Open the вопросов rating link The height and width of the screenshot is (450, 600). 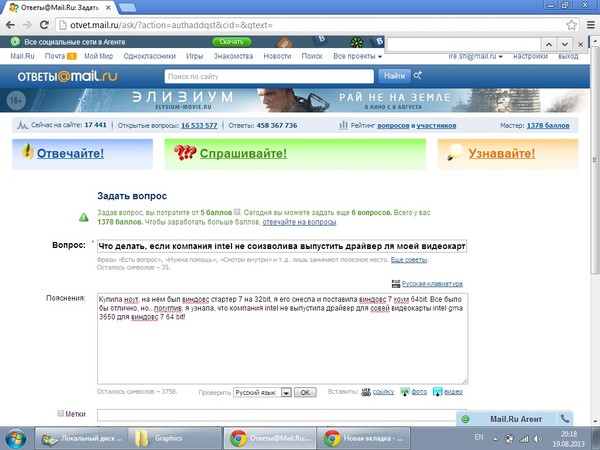393,126
